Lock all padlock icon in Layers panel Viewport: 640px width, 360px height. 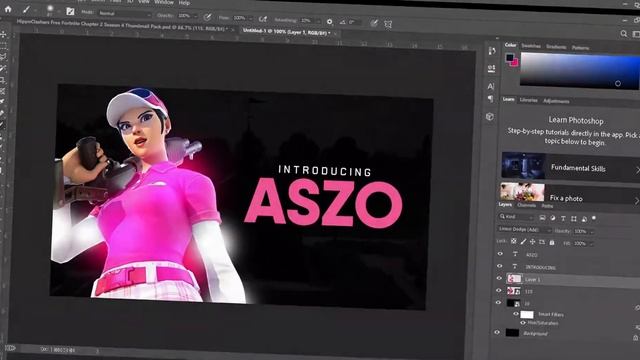[x=552, y=243]
